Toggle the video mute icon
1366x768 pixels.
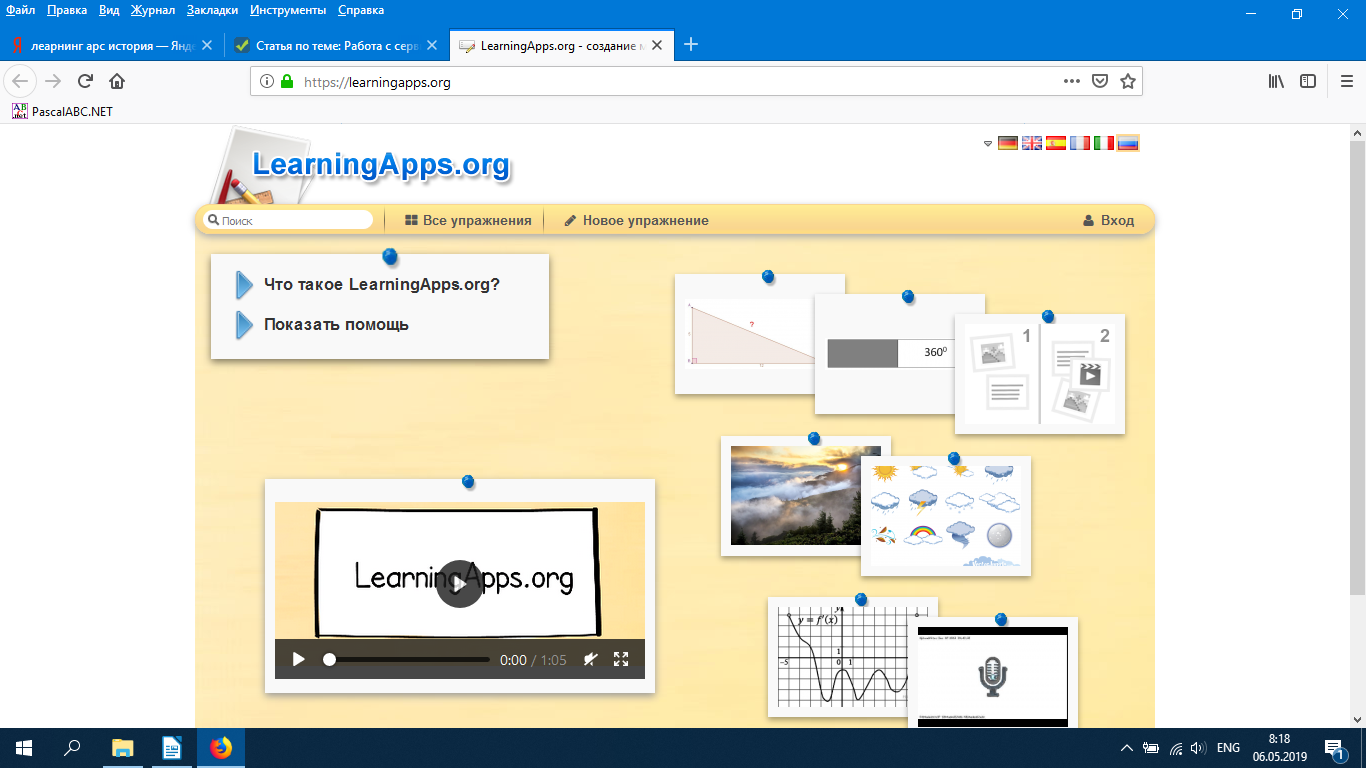click(x=590, y=659)
